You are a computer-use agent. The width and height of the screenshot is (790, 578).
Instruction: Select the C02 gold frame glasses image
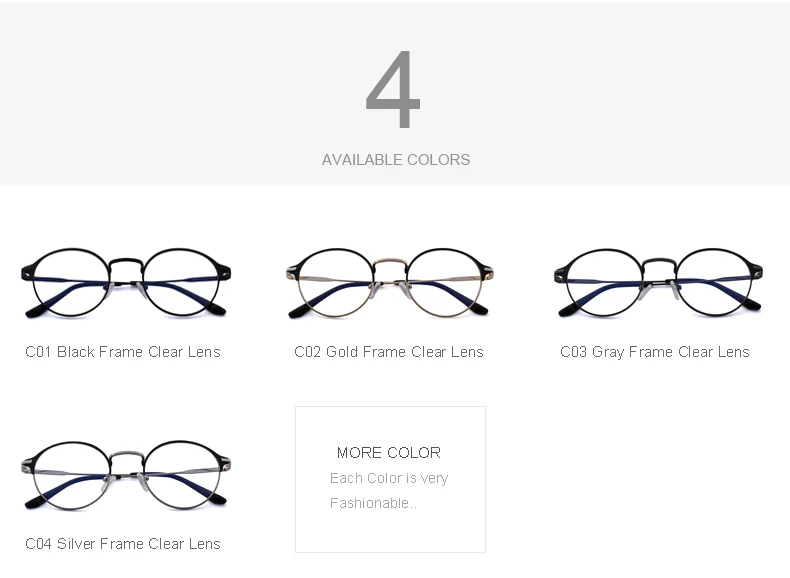(389, 283)
